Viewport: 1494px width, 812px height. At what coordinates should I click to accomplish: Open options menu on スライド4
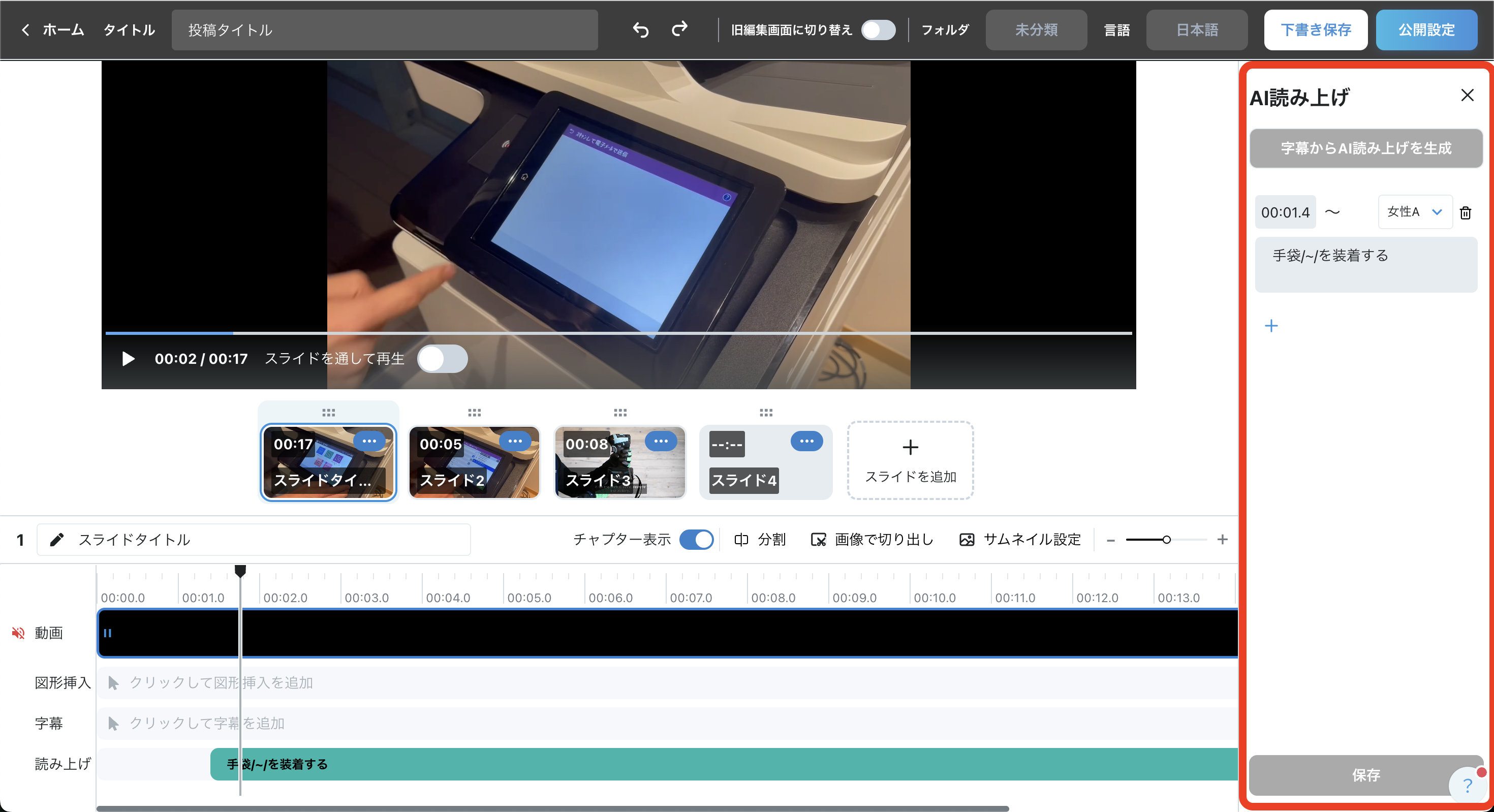point(806,442)
